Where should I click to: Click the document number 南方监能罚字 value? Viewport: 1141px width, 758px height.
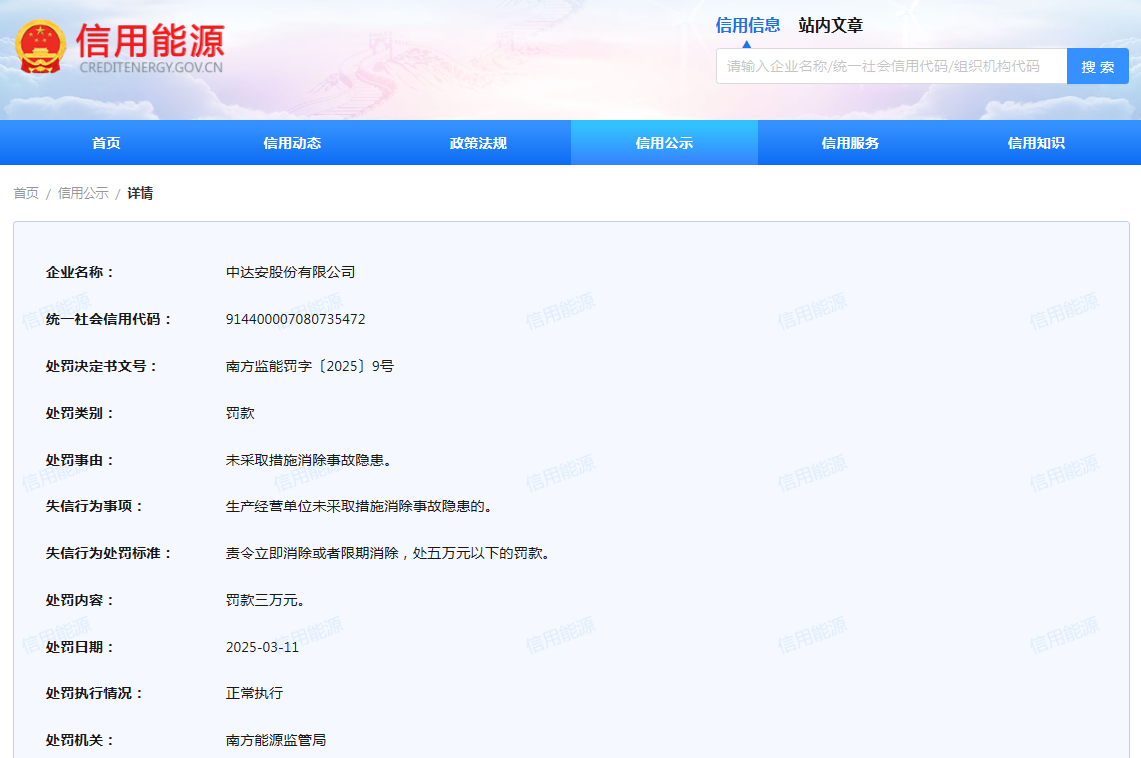coord(309,366)
